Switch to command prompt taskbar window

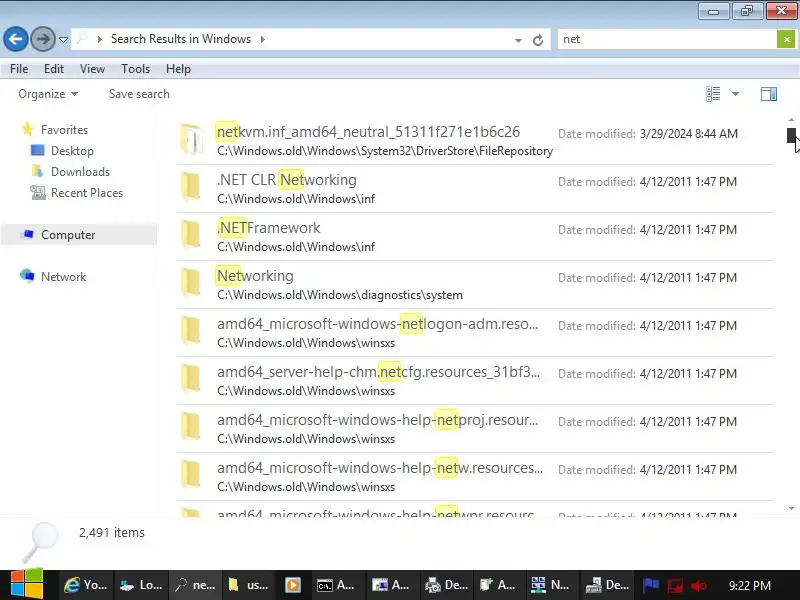[335, 585]
